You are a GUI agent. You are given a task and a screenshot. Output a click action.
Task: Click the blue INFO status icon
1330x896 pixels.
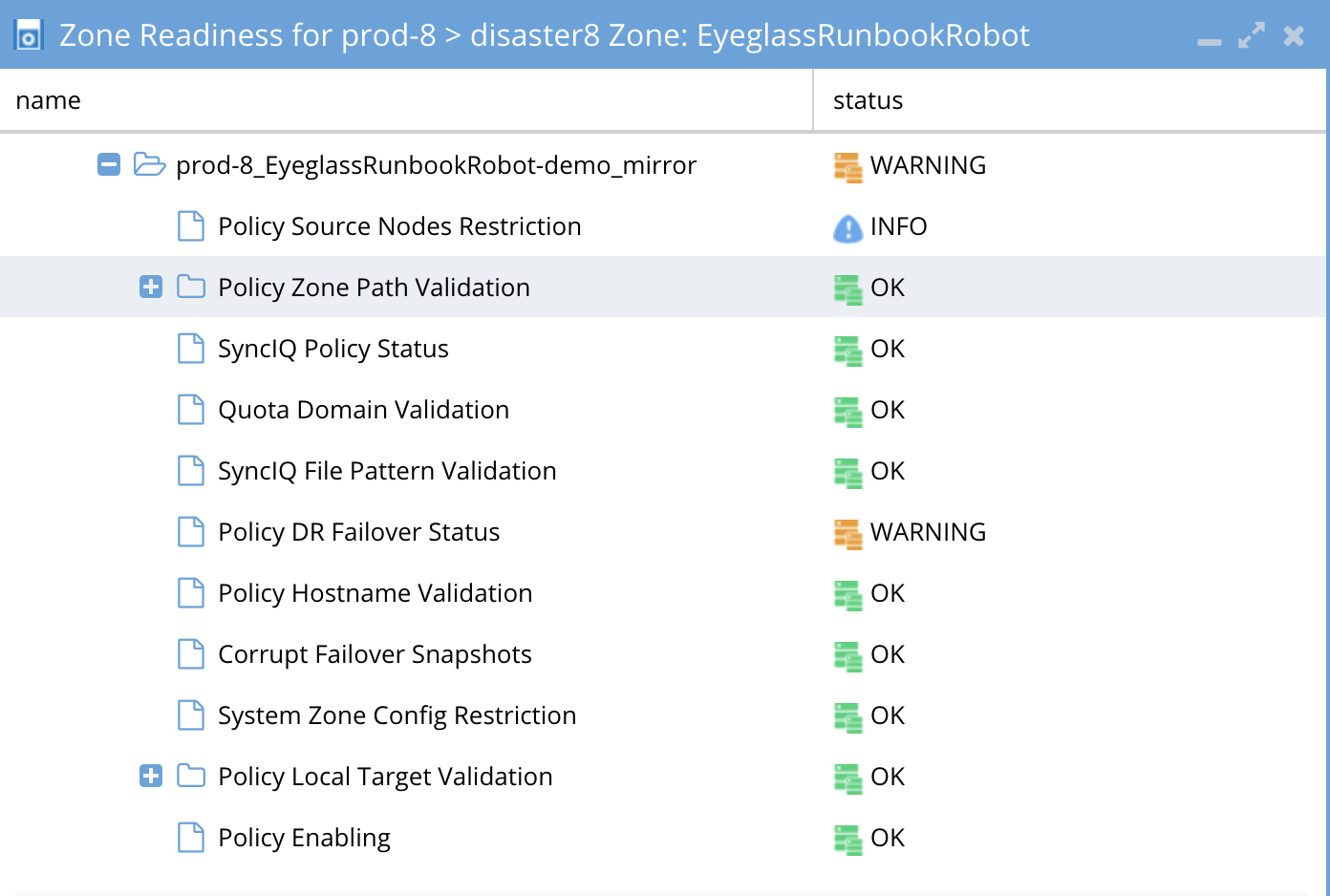pyautogui.click(x=847, y=228)
